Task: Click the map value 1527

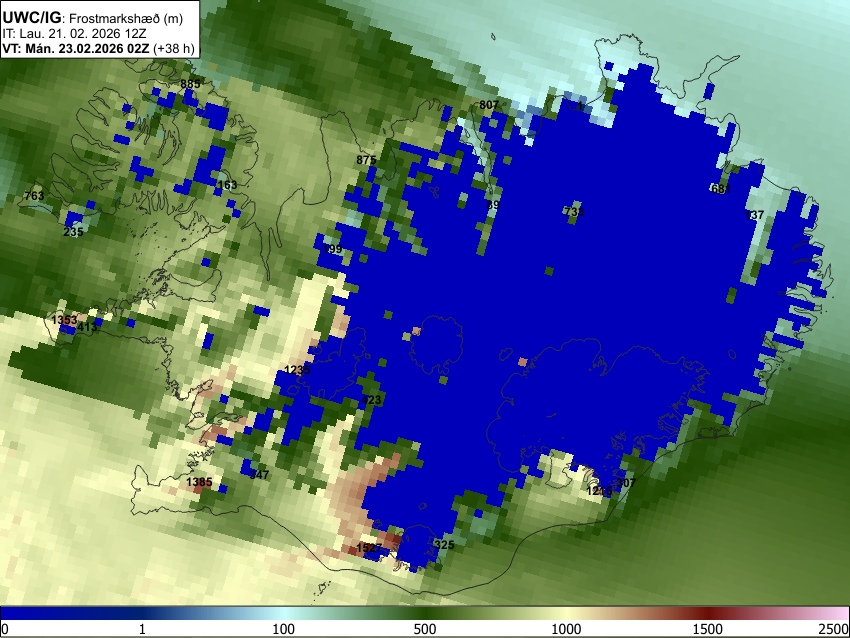Action: coord(370,547)
